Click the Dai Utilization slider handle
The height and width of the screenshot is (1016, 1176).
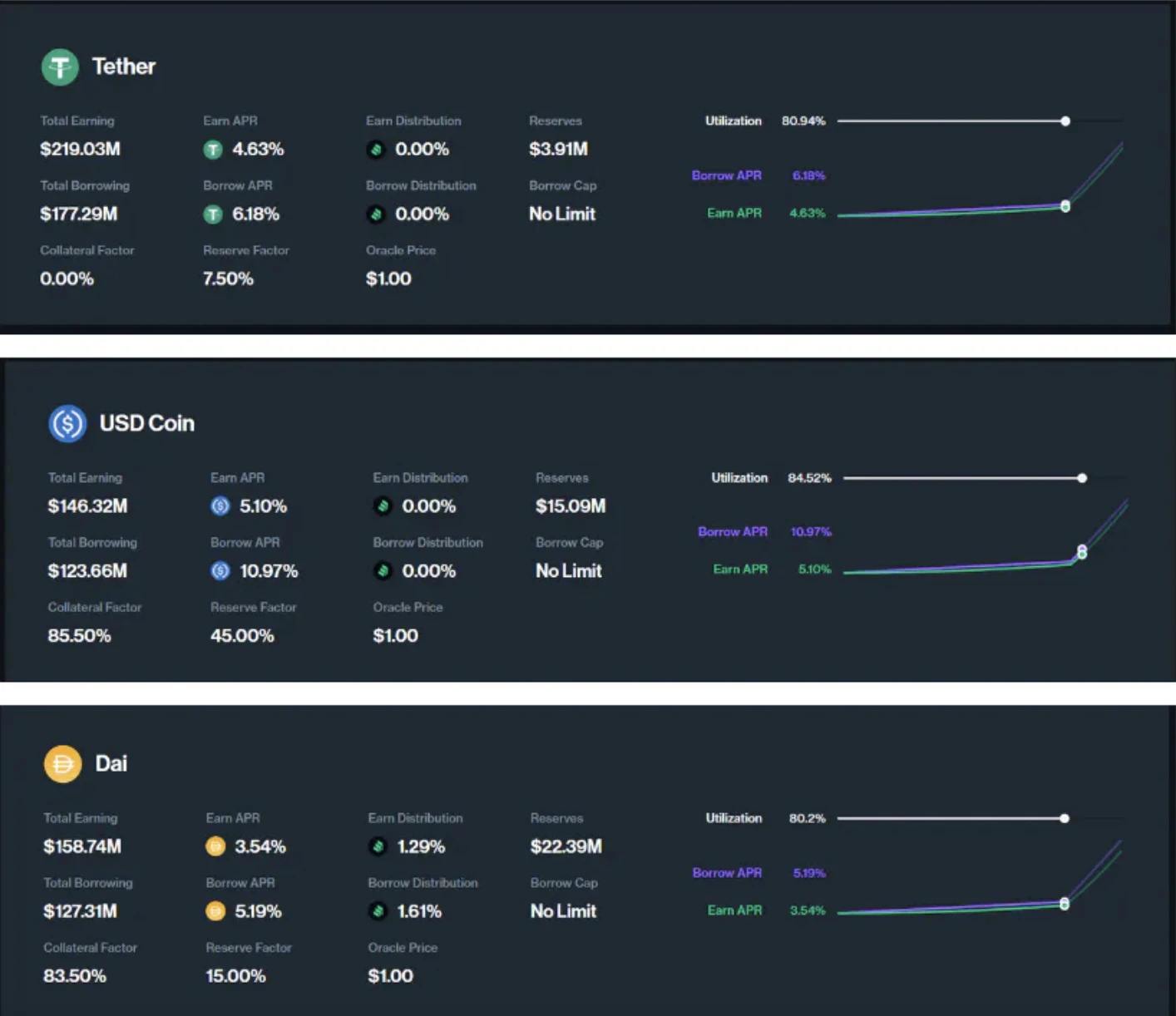1065,818
